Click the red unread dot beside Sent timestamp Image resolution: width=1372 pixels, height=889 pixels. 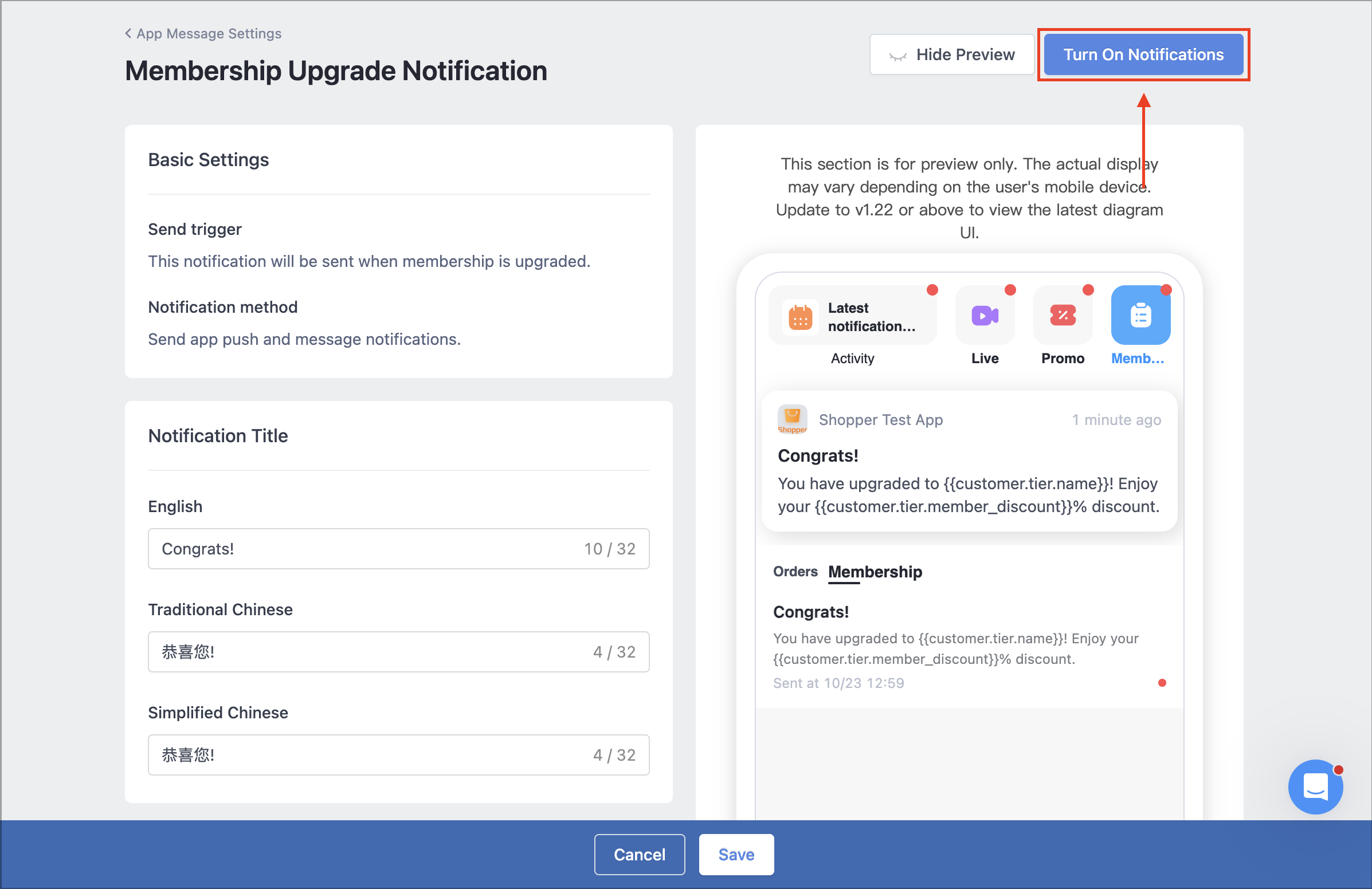(1162, 683)
